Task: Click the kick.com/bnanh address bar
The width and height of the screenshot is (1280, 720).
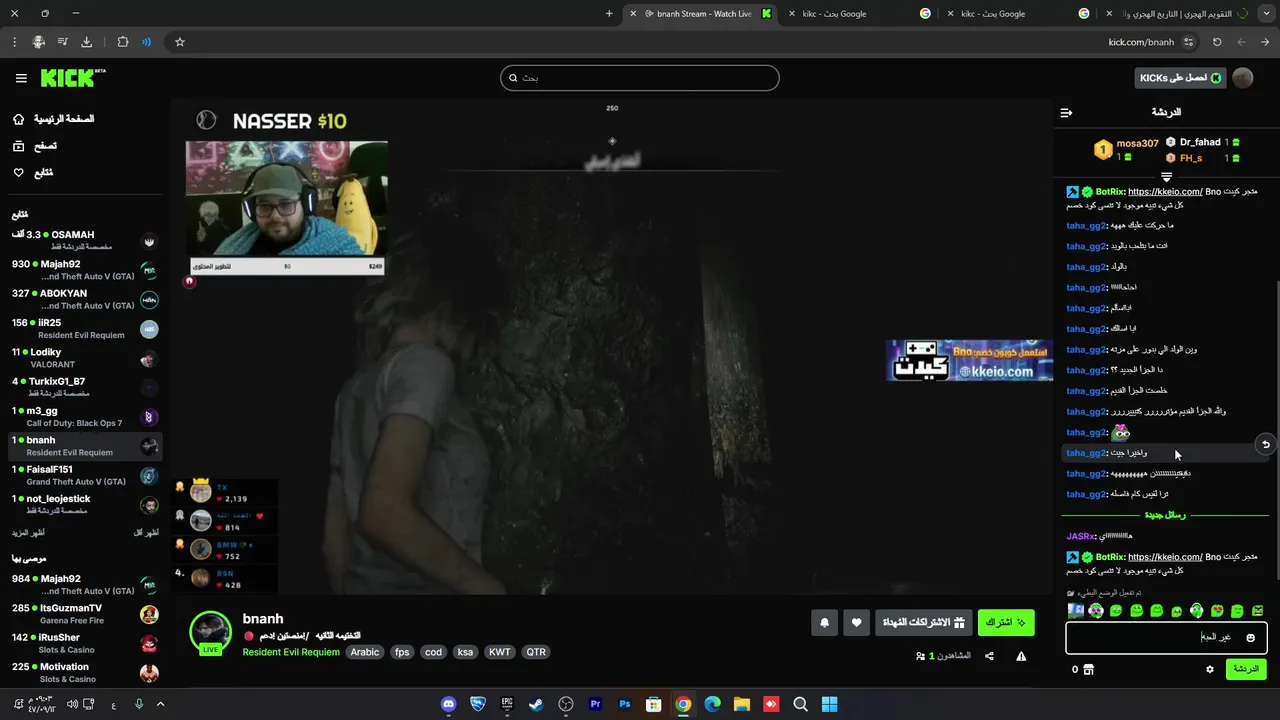Action: click(x=1141, y=42)
